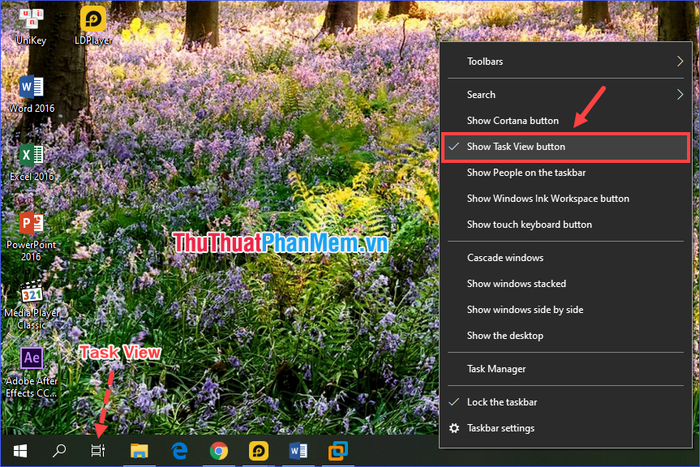Enable Show Cortana button
700x467 pixels.
coord(566,121)
